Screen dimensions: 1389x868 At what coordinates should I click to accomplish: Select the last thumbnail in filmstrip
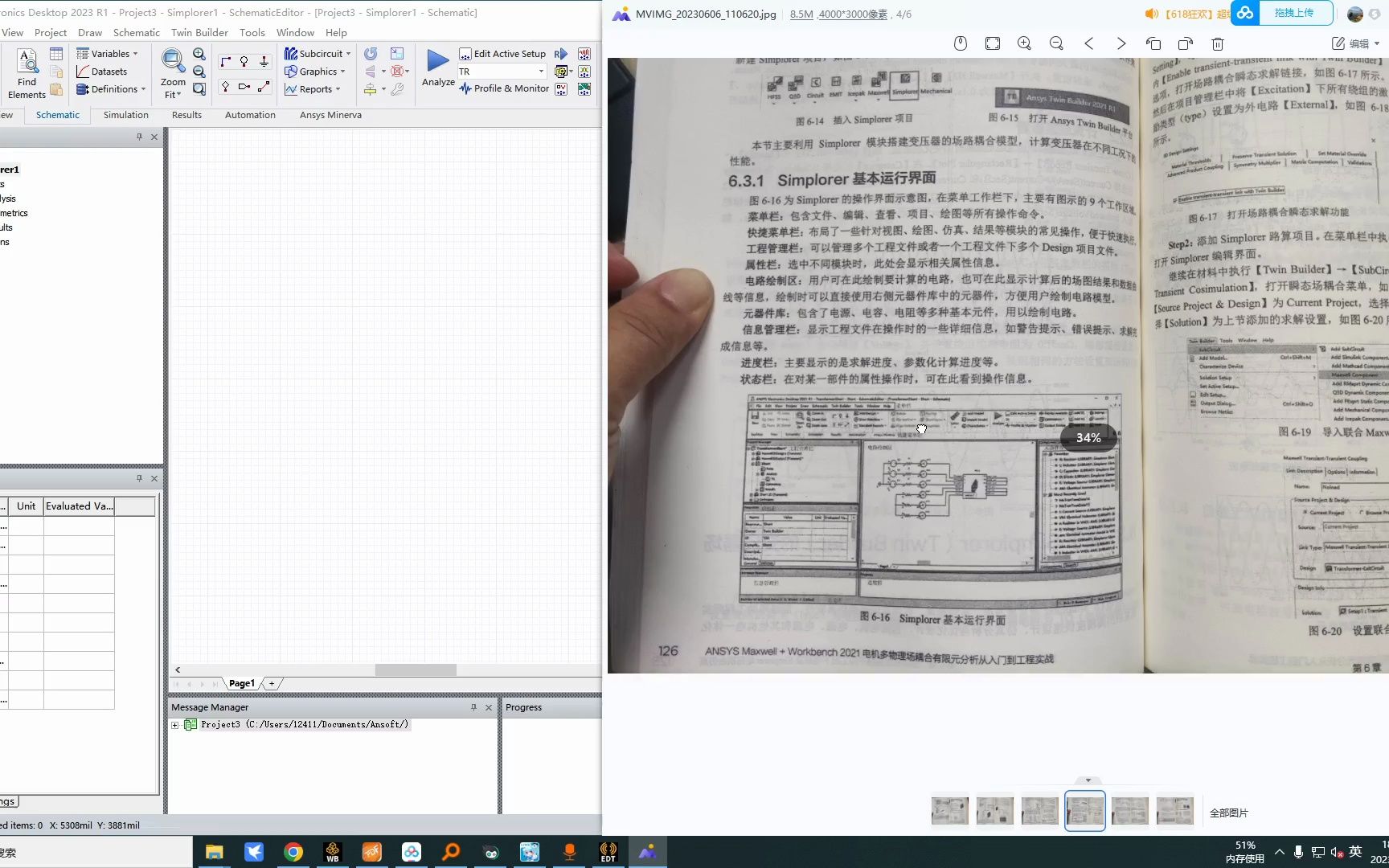tap(1174, 811)
